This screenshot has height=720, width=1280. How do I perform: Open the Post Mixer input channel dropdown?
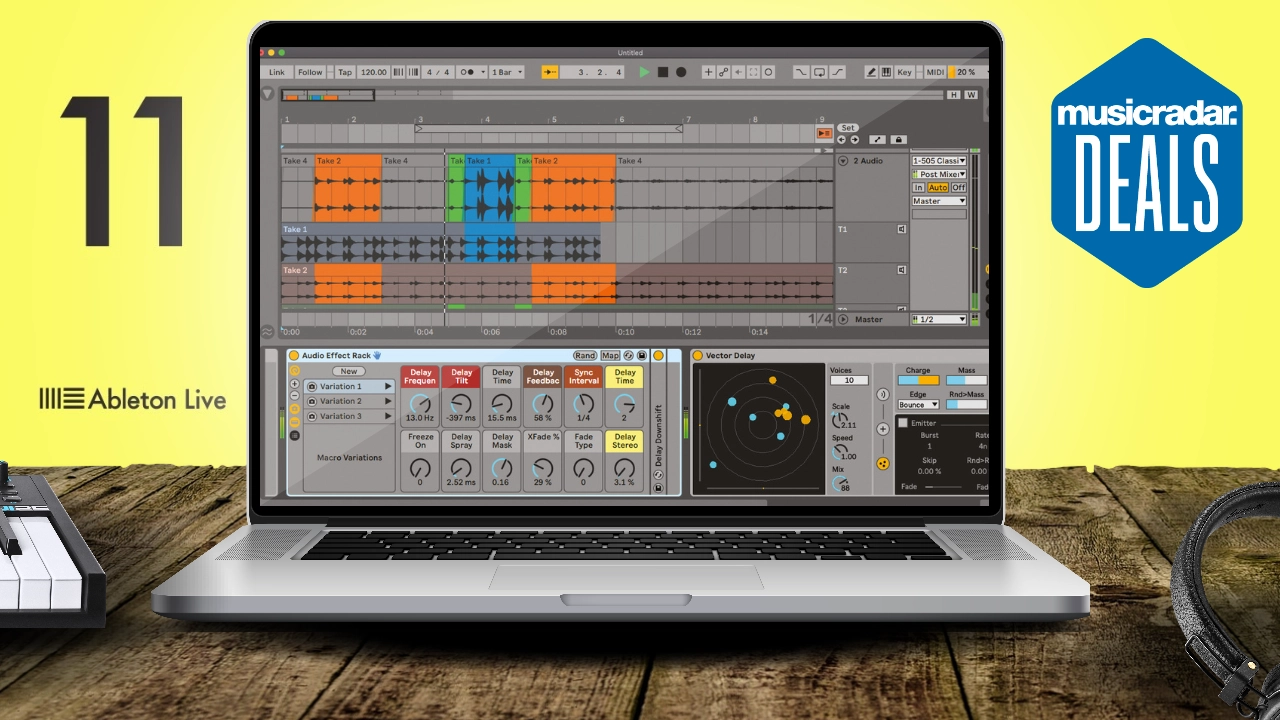pos(938,174)
